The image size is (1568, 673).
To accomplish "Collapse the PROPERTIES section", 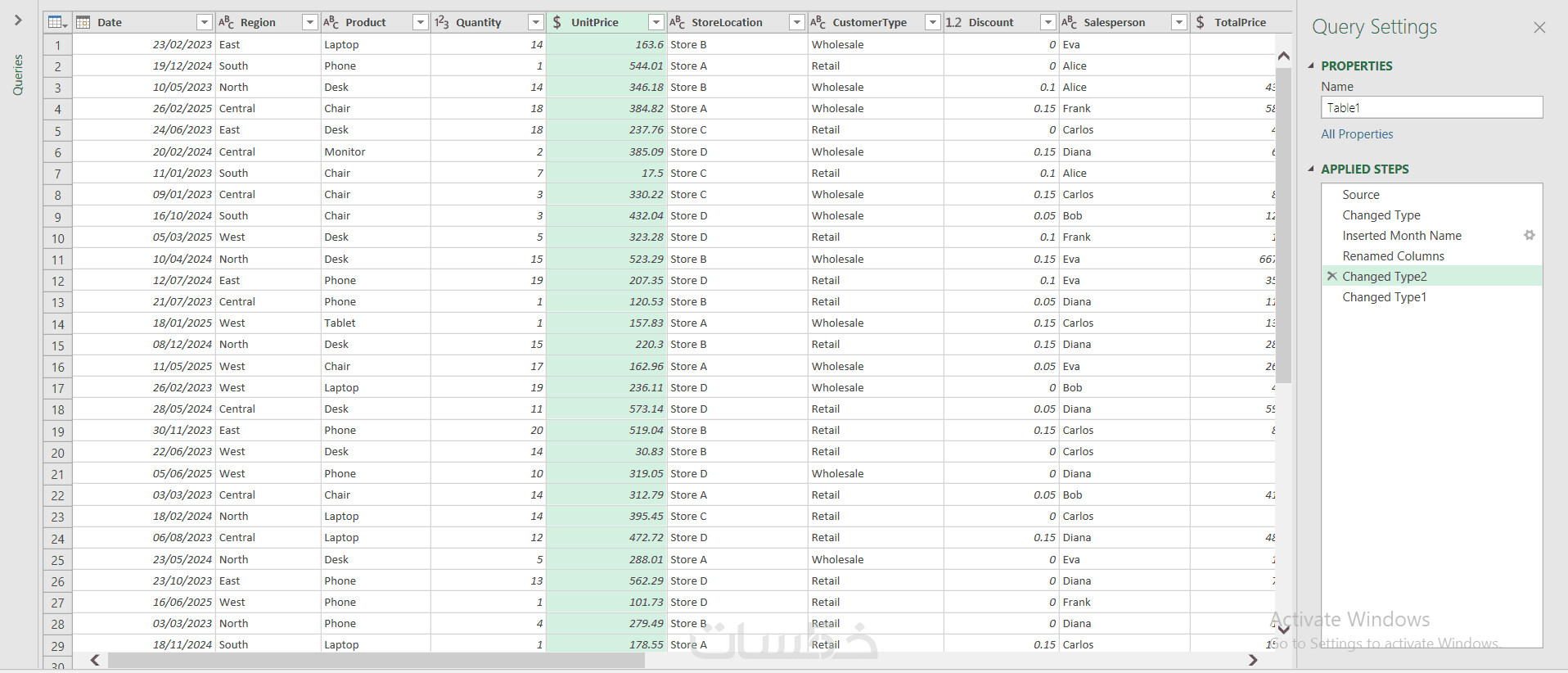I will (x=1311, y=65).
